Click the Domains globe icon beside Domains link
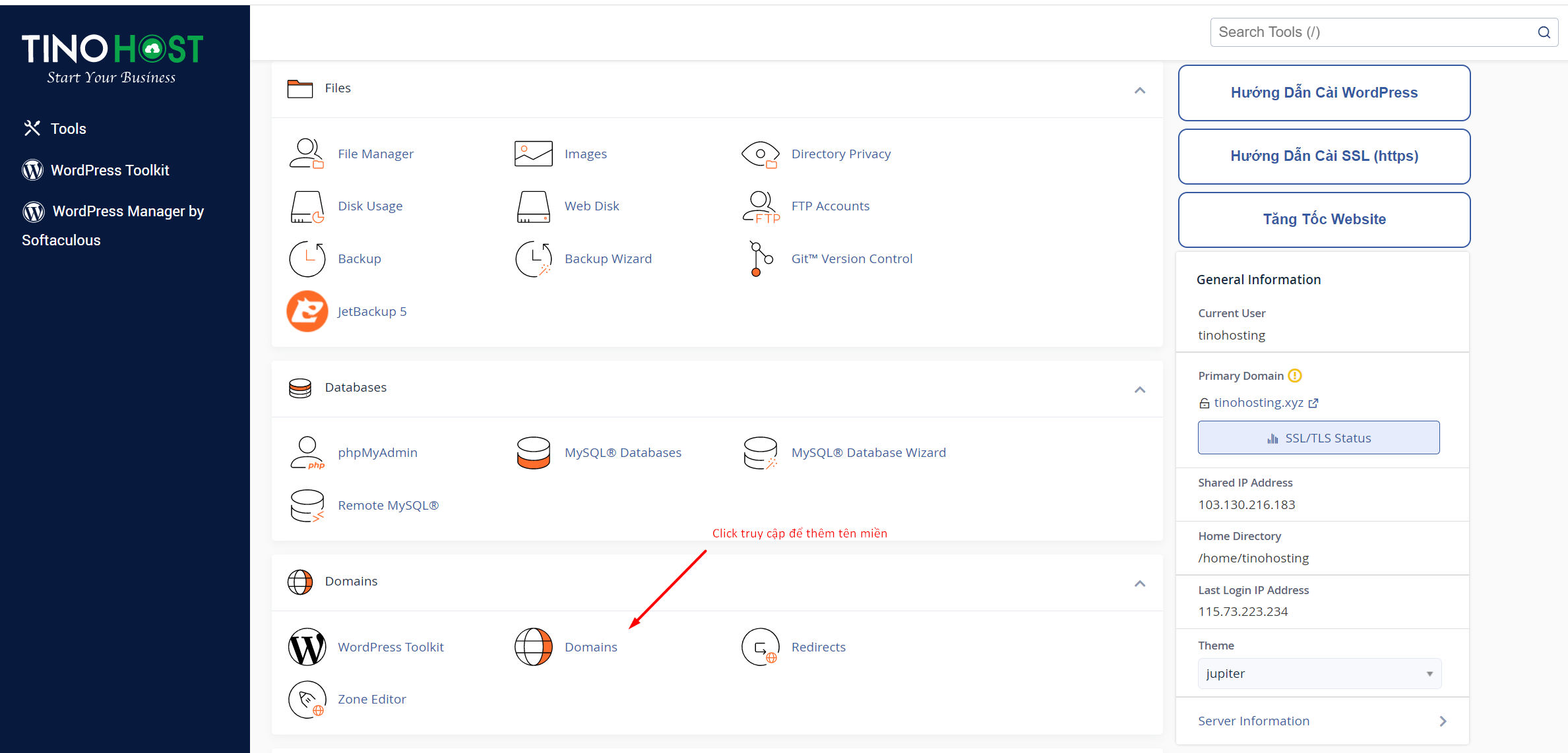The image size is (1568, 753). (x=533, y=647)
